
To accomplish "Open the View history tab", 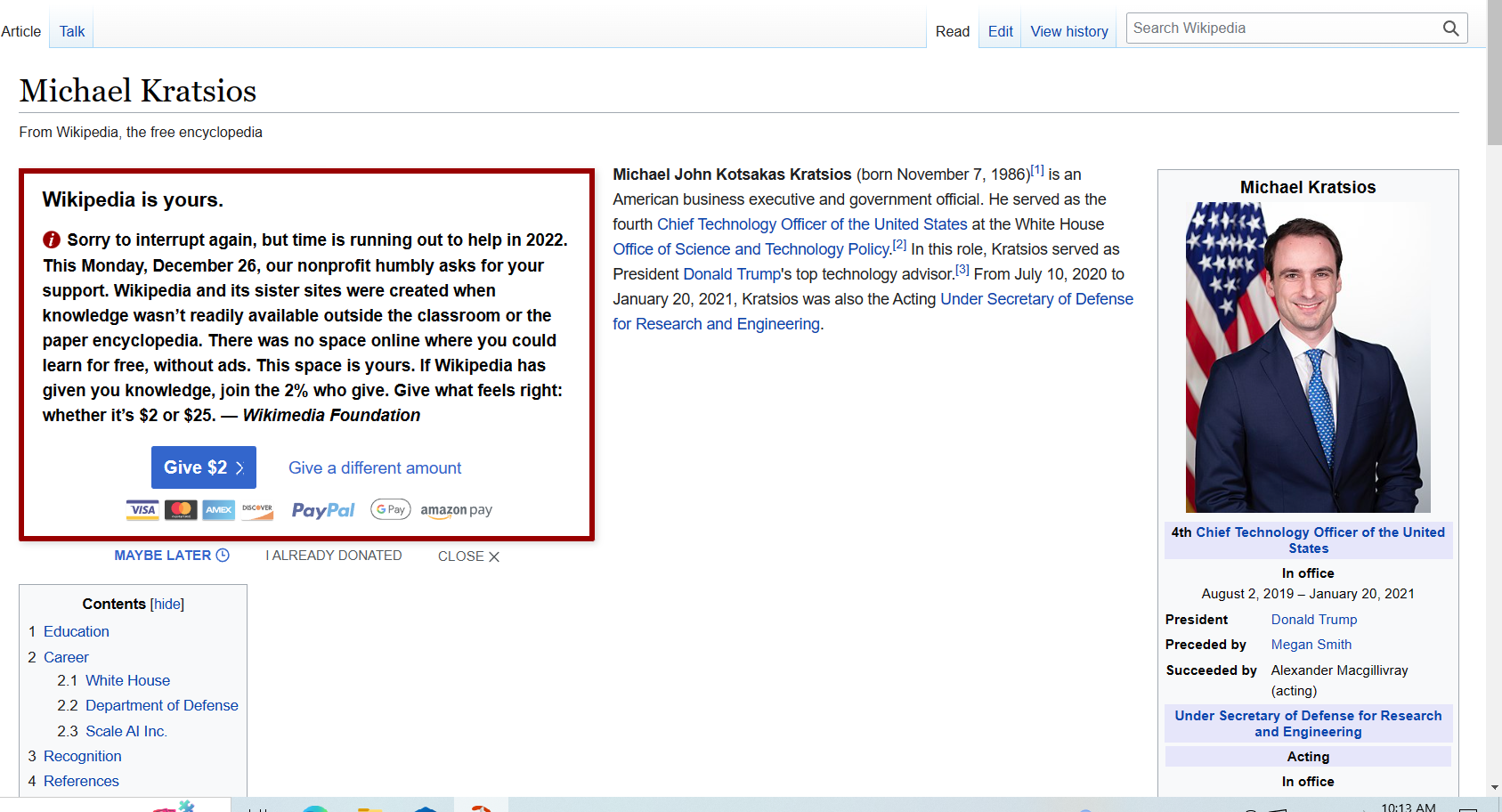I will coord(1069,31).
